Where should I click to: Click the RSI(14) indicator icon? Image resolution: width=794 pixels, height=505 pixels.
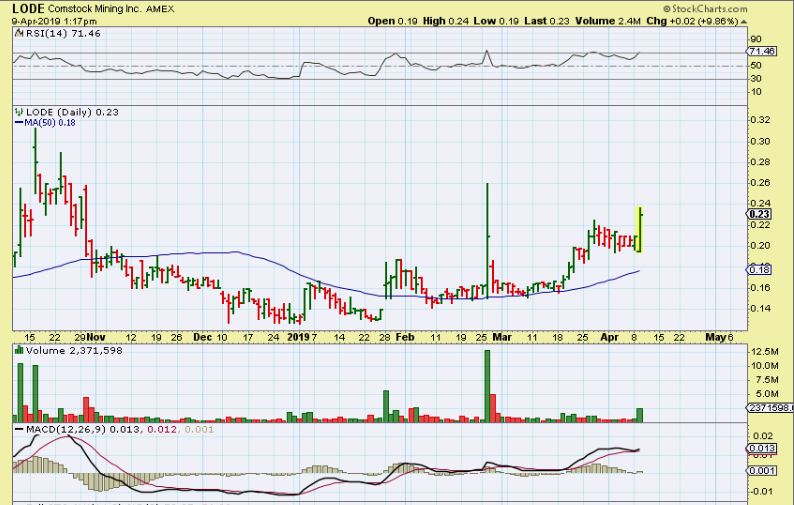point(16,34)
